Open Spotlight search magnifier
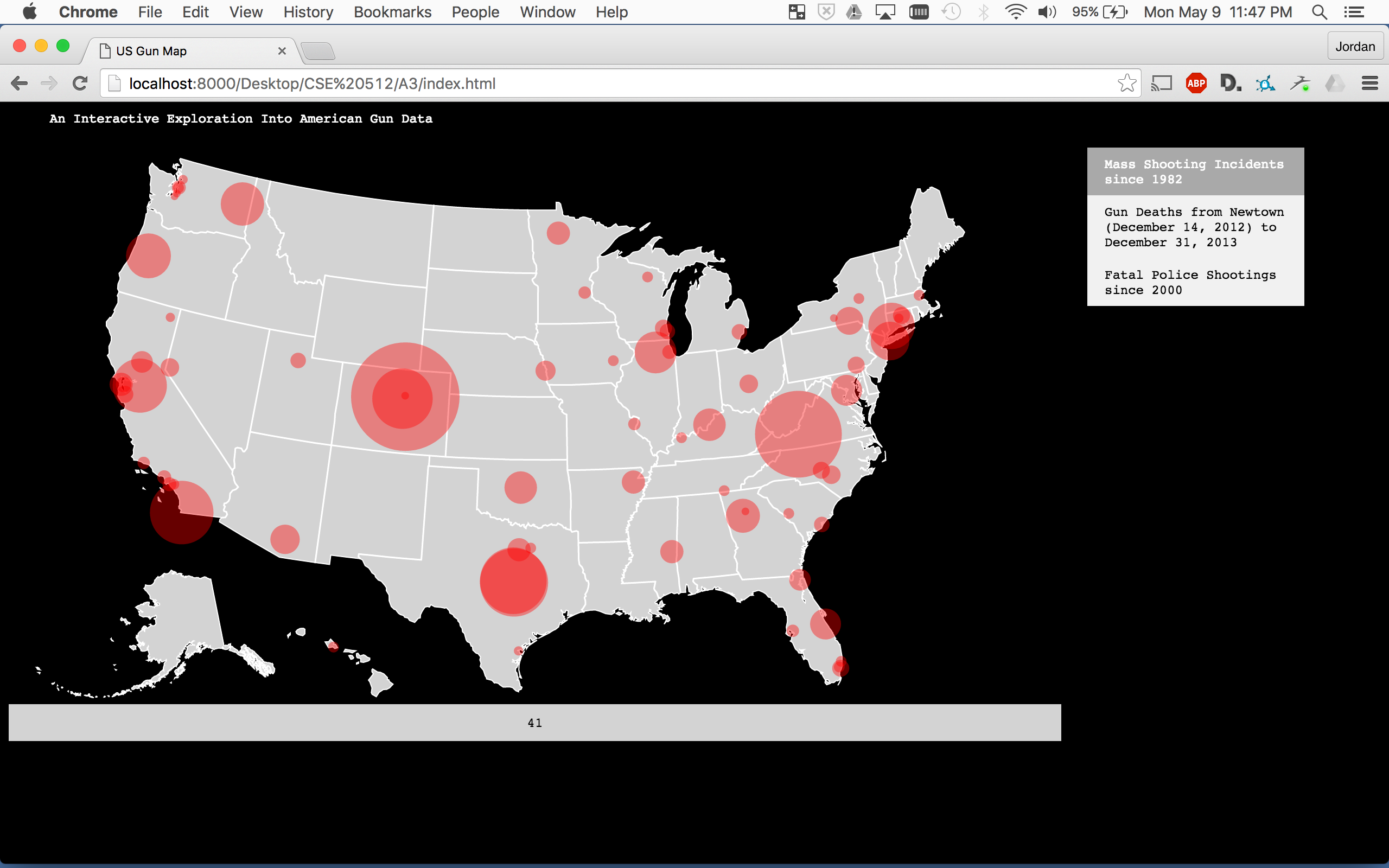This screenshot has height=868, width=1389. 1319,12
